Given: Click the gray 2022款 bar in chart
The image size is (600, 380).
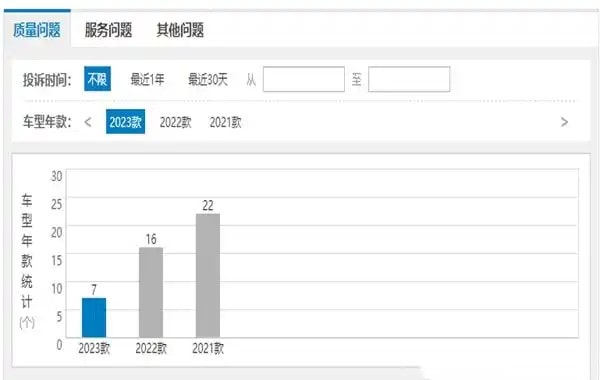Looking at the screenshot, I should 151,292.
